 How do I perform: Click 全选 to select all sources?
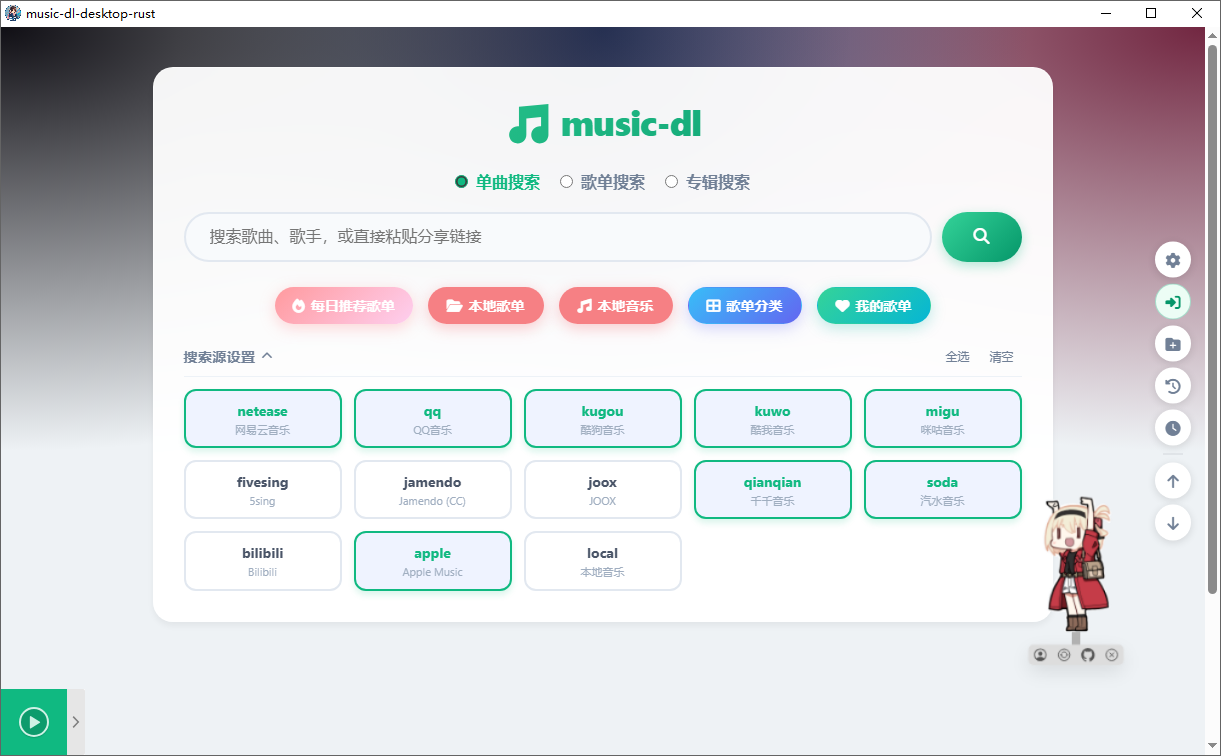957,357
